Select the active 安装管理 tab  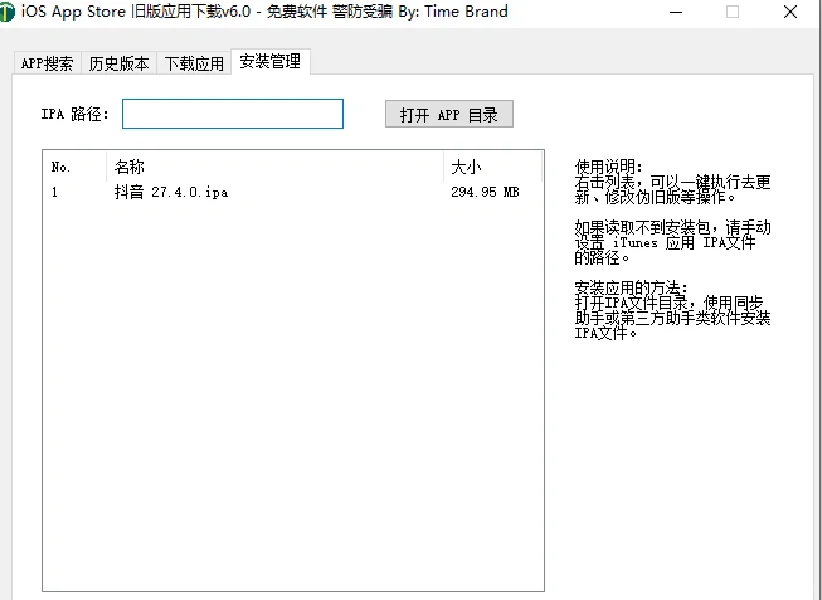270,61
